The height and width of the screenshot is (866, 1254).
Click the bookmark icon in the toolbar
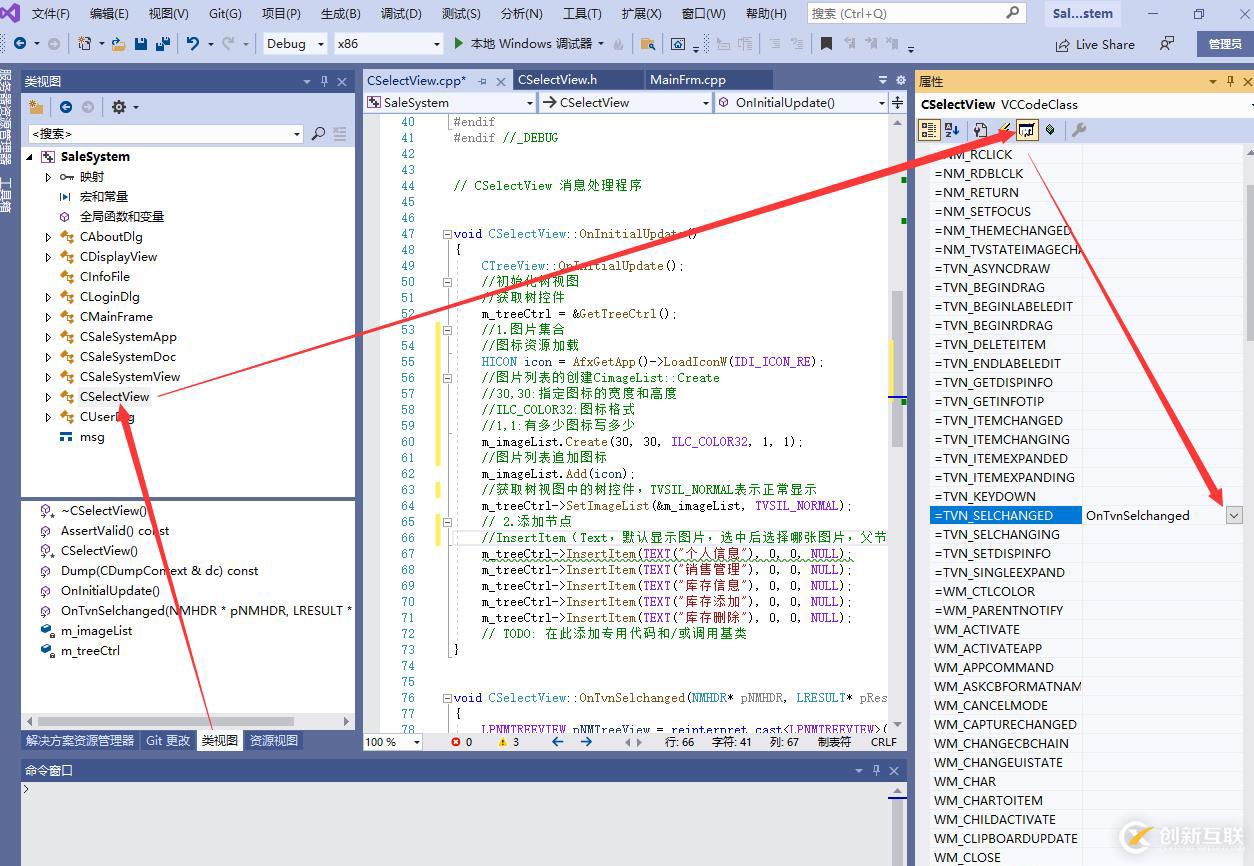(826, 44)
